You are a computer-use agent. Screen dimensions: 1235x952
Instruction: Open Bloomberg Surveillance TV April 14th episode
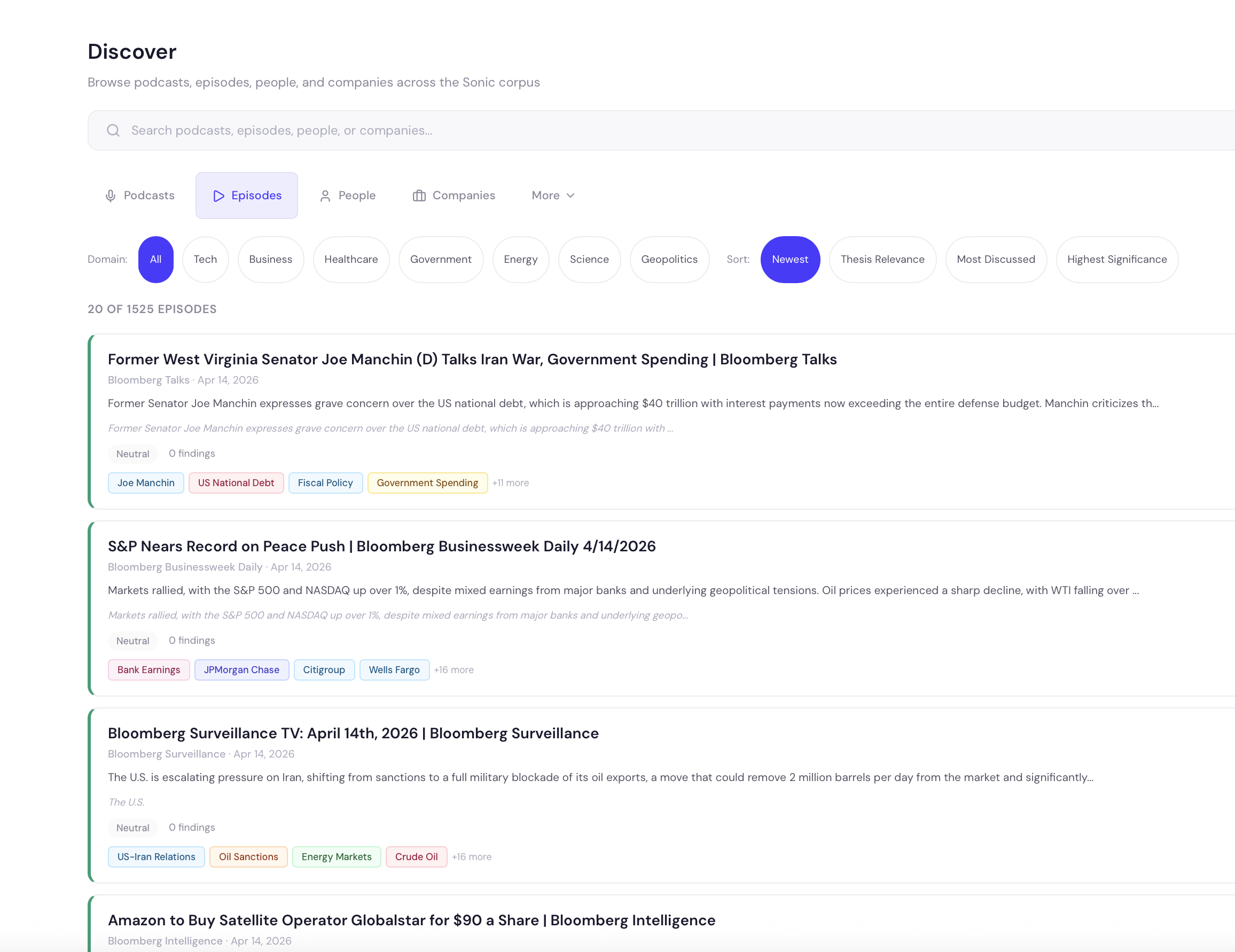click(354, 733)
